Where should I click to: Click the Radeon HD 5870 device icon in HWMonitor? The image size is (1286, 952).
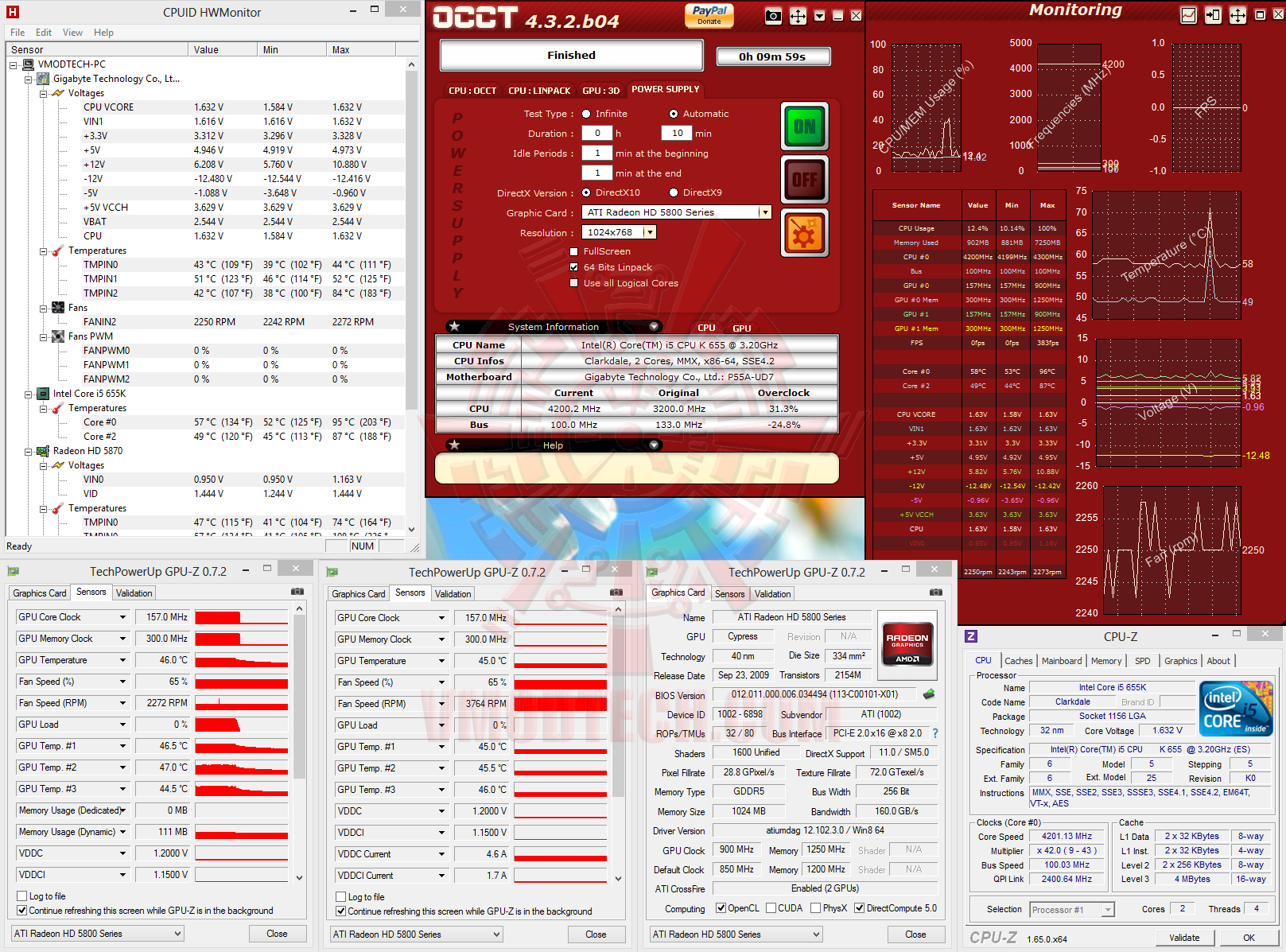(x=44, y=451)
